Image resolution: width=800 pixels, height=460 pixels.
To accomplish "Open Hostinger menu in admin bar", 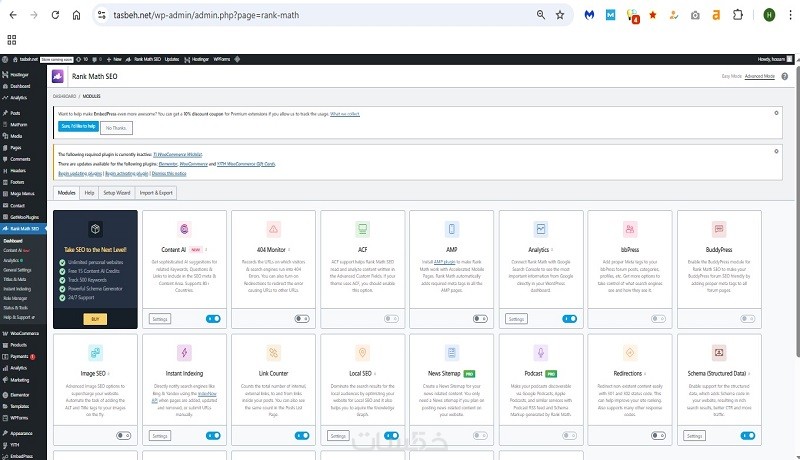I will tap(196, 59).
